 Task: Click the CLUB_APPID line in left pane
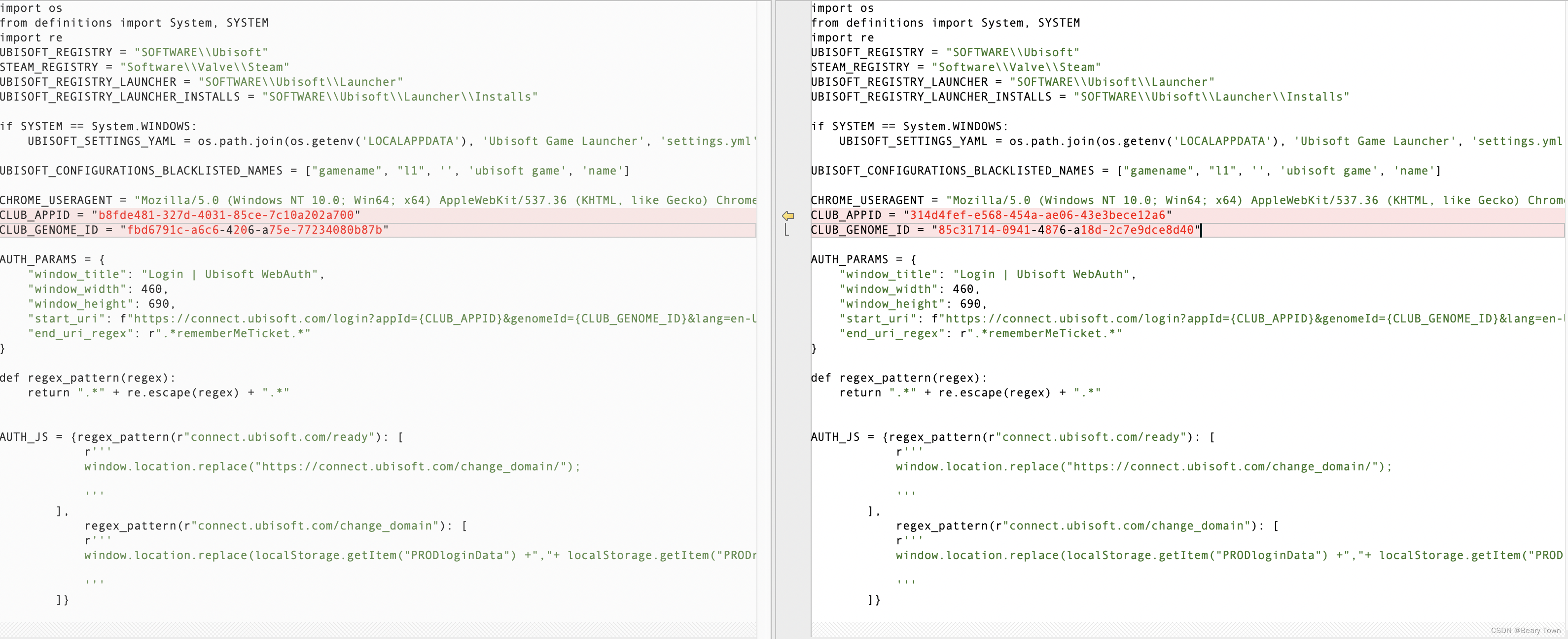coord(180,215)
